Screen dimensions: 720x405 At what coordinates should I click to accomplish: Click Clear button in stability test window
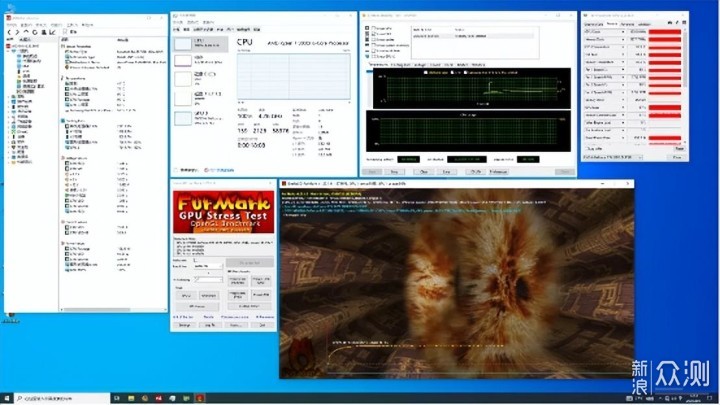point(423,172)
